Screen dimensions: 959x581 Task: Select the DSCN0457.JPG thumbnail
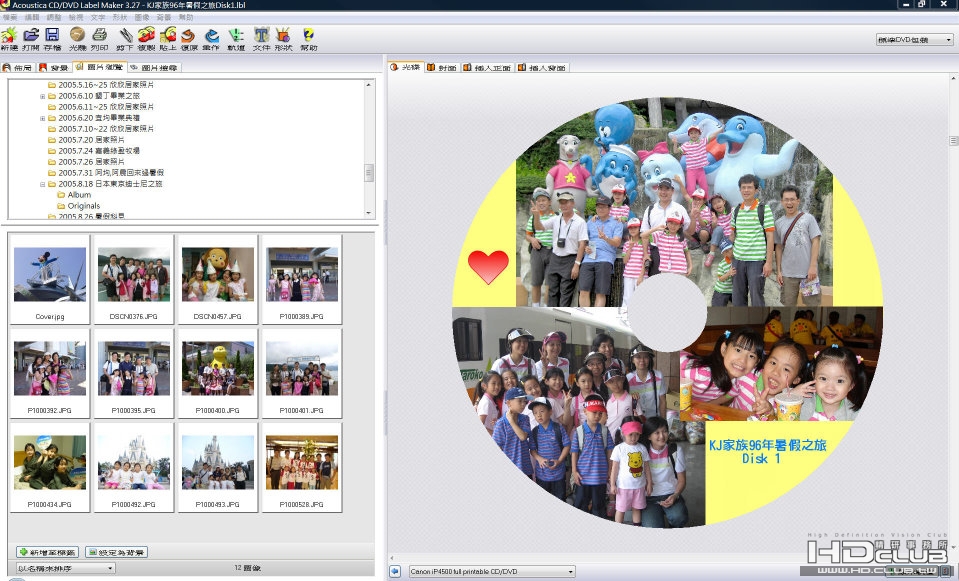point(218,279)
